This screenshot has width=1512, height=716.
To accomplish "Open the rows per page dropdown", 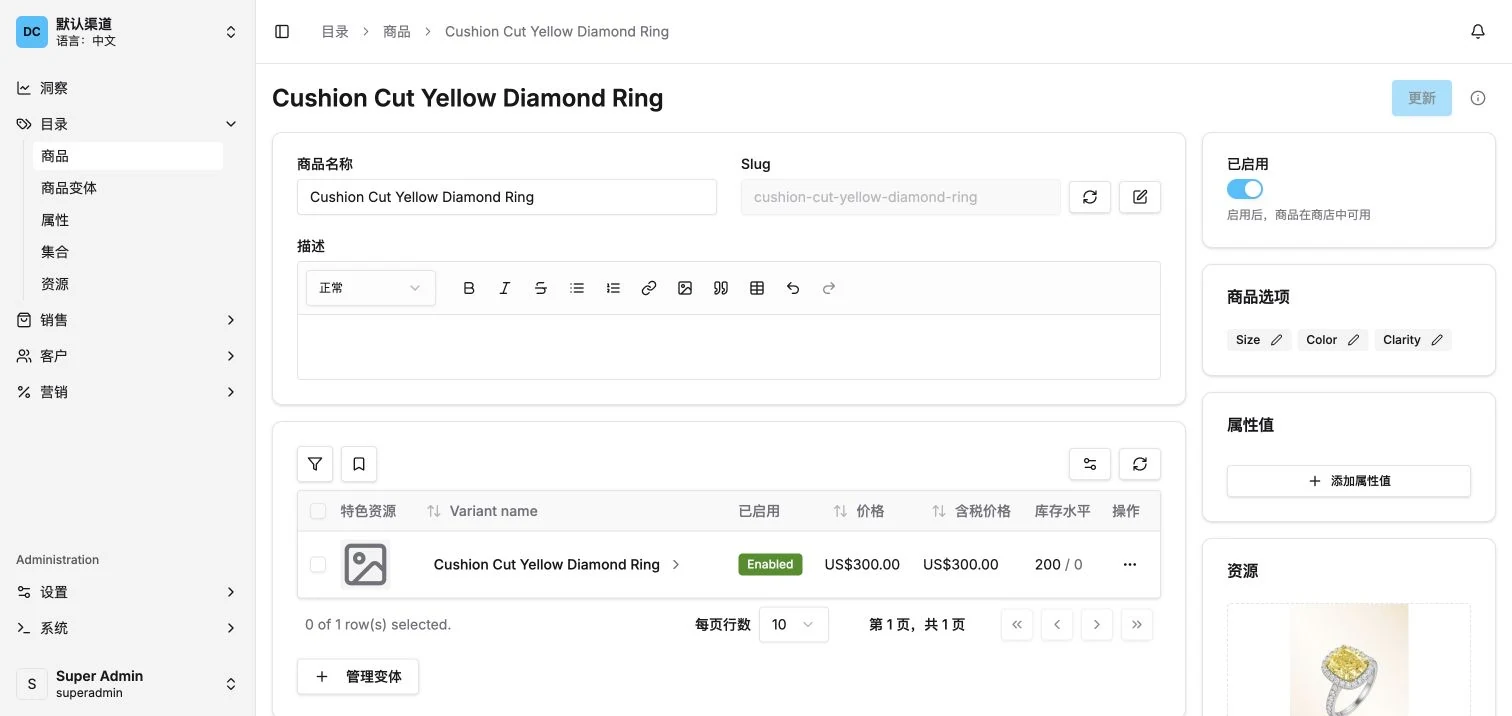I will (x=794, y=625).
